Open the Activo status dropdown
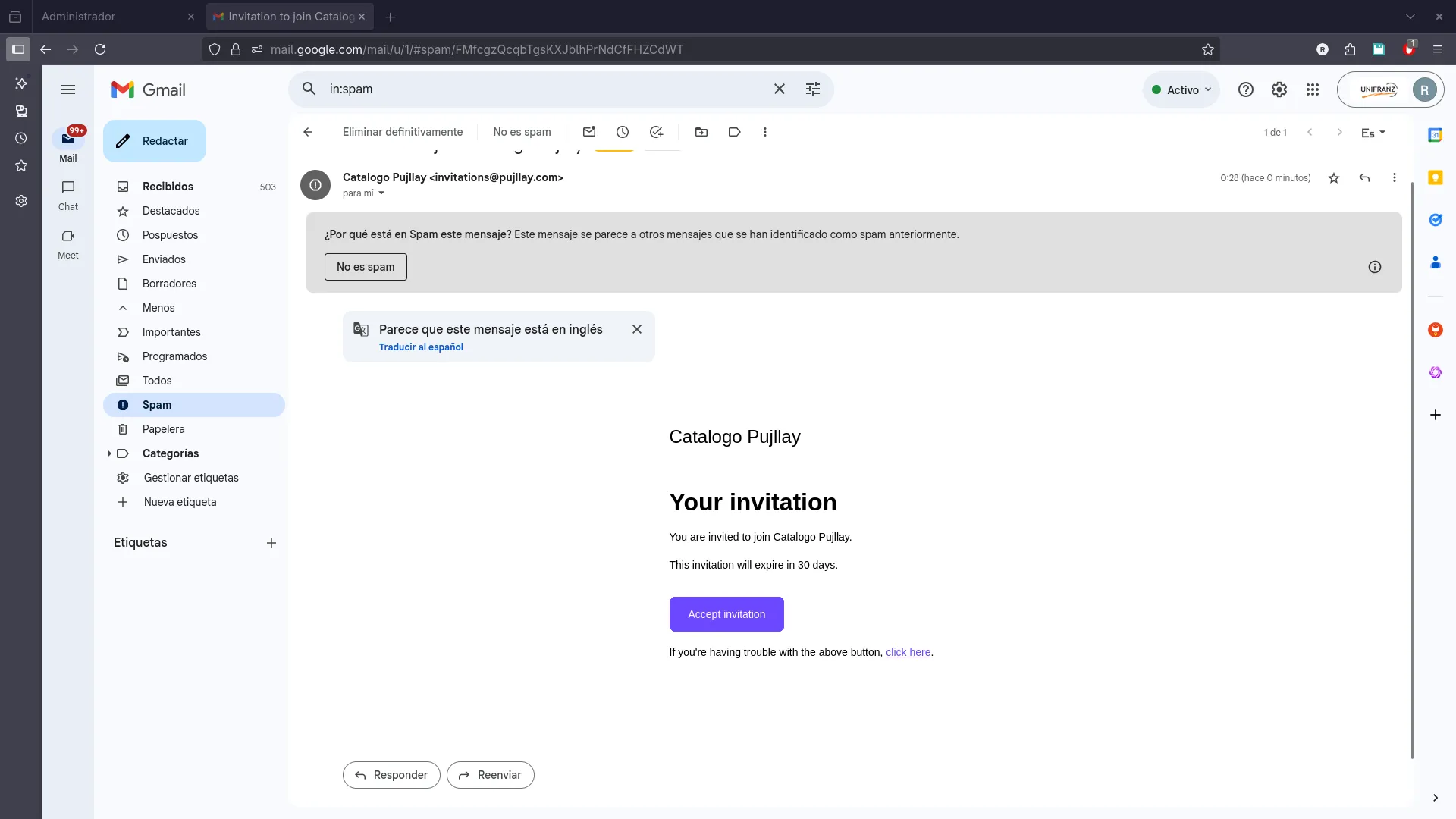Image resolution: width=1456 pixels, height=819 pixels. pyautogui.click(x=1181, y=89)
